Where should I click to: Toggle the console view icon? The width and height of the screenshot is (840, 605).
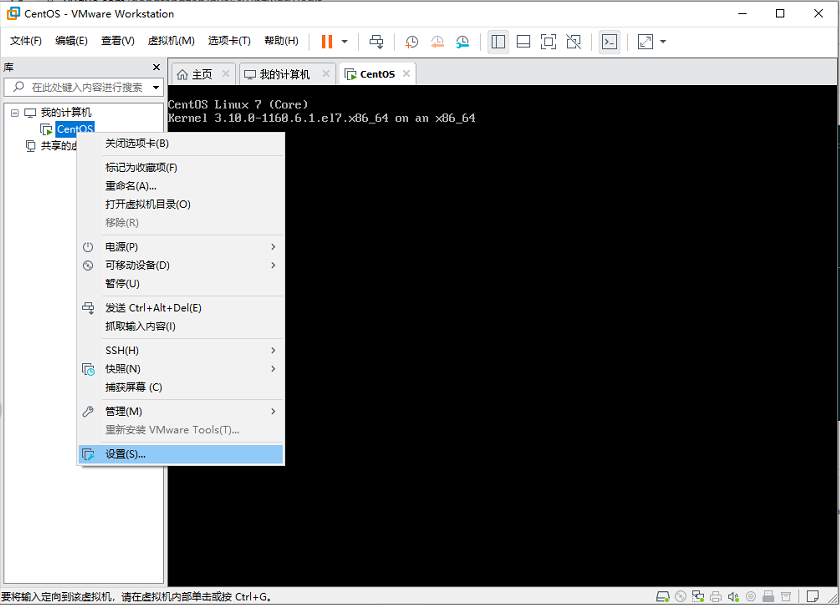[610, 42]
